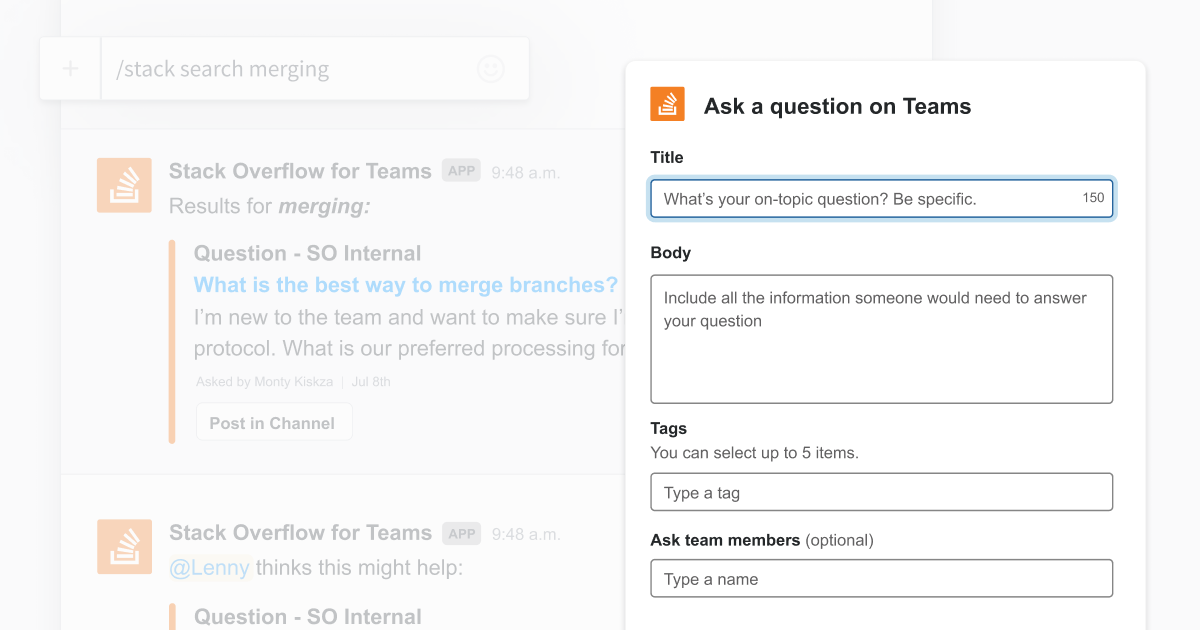
Task: Click the plus icon beside the command input
Action: pos(70,68)
